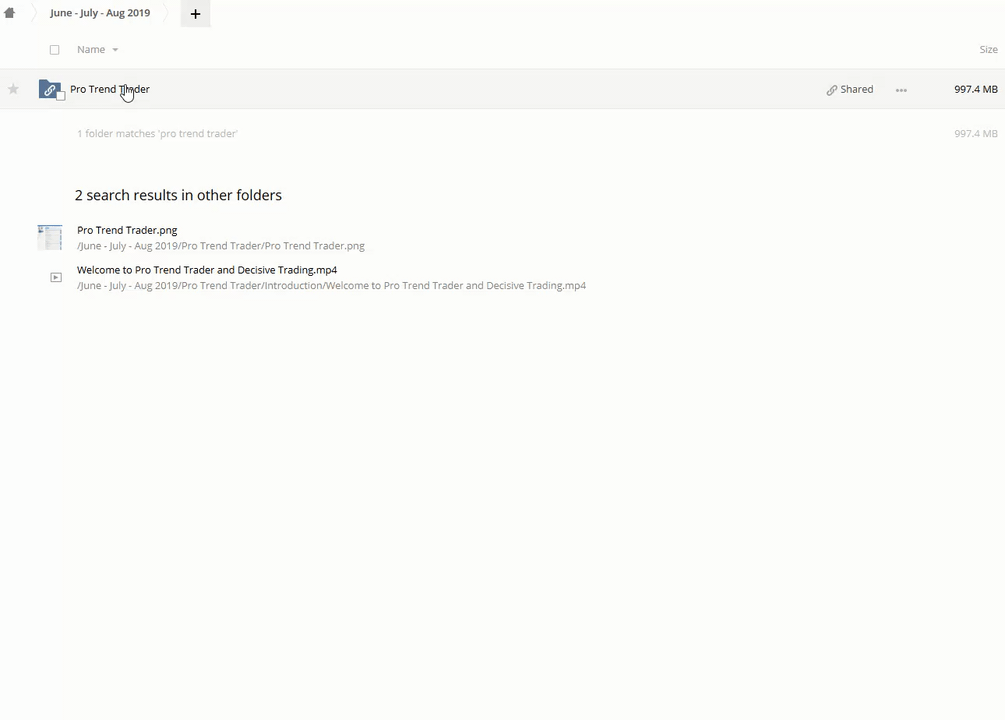Open the Pro Trend Trader folder name
The height and width of the screenshot is (720, 1005).
pyautogui.click(x=109, y=89)
